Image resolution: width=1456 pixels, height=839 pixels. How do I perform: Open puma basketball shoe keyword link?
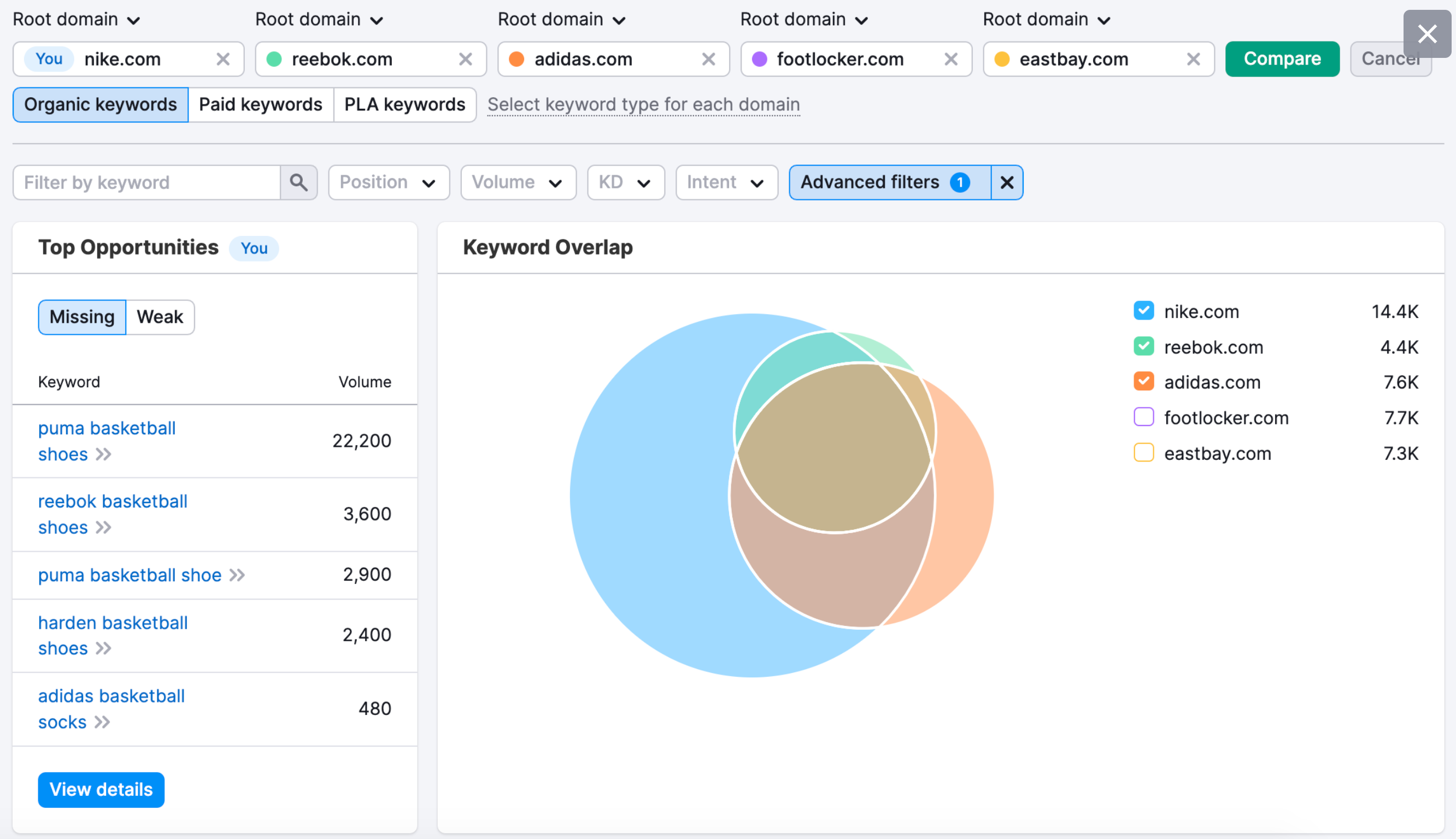(130, 575)
